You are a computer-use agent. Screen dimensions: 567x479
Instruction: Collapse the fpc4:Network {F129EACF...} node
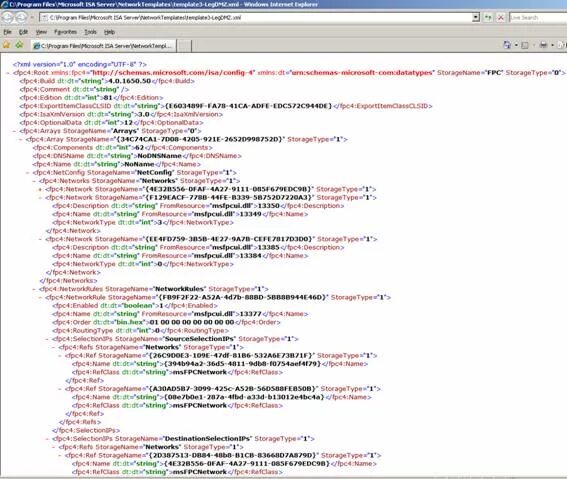40,198
